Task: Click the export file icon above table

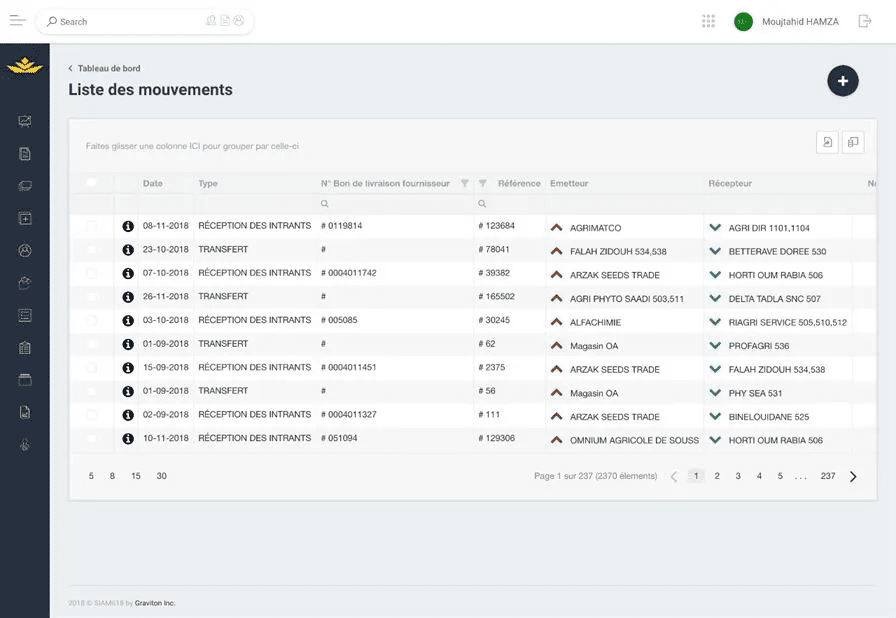Action: [827, 143]
